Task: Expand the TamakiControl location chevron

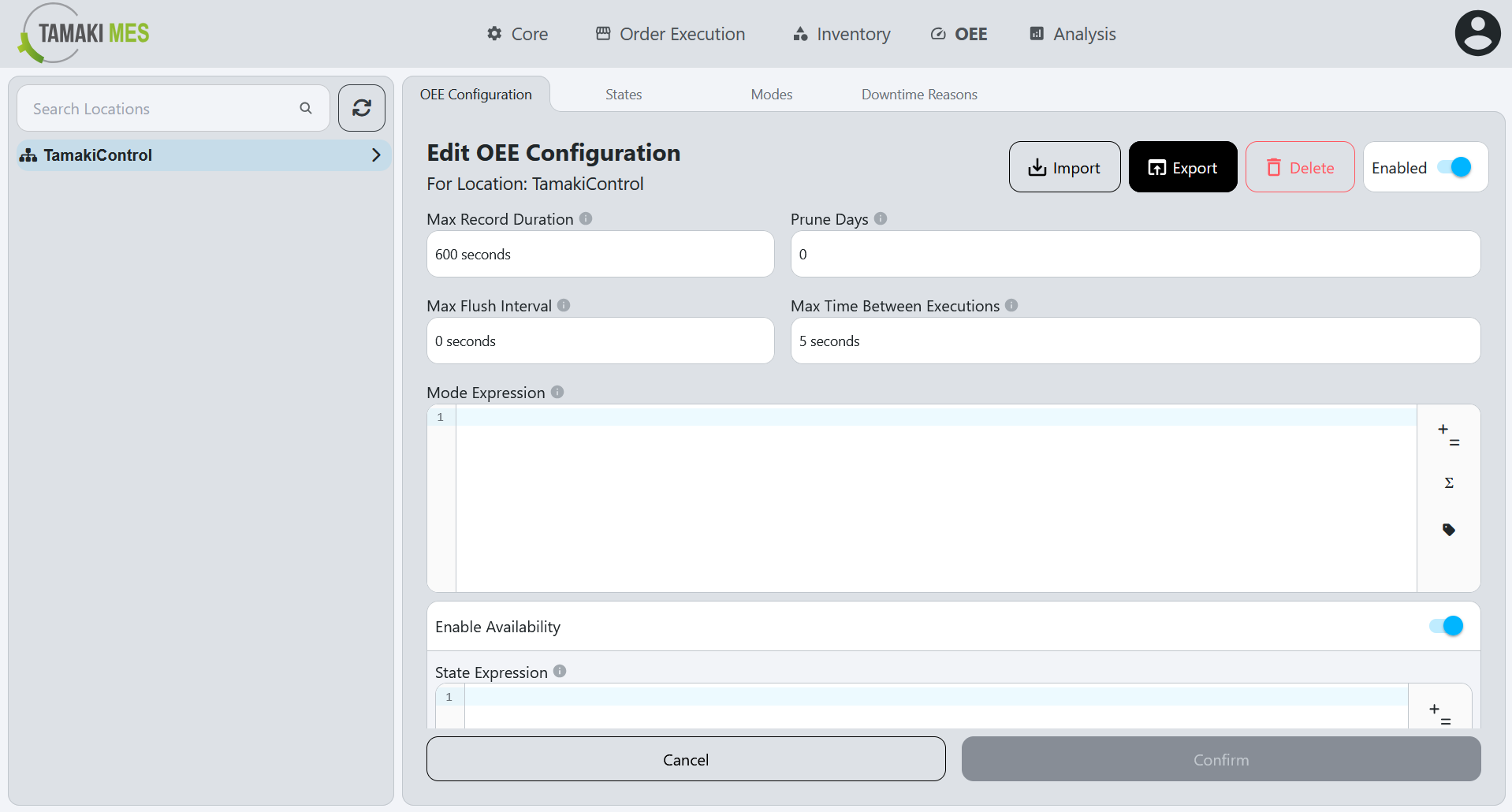Action: [x=376, y=155]
